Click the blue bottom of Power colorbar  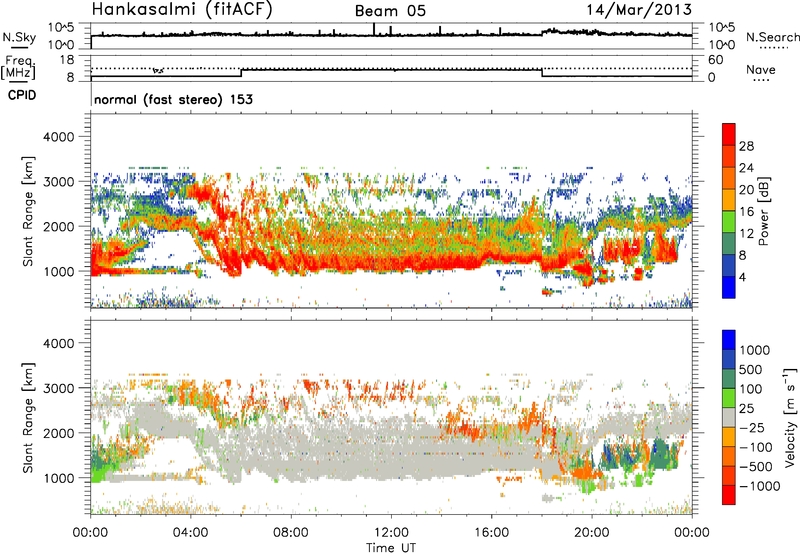click(729, 287)
